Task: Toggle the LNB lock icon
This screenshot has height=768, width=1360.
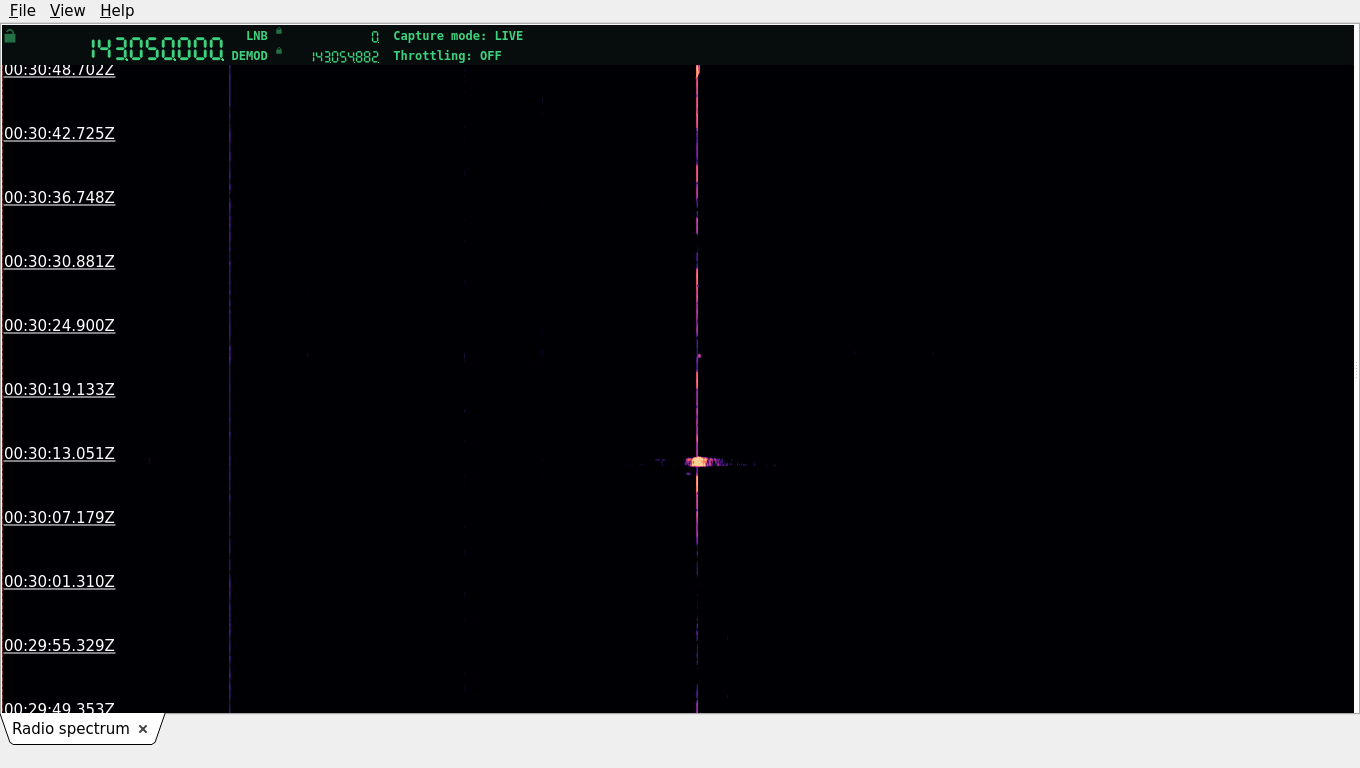Action: [x=279, y=31]
